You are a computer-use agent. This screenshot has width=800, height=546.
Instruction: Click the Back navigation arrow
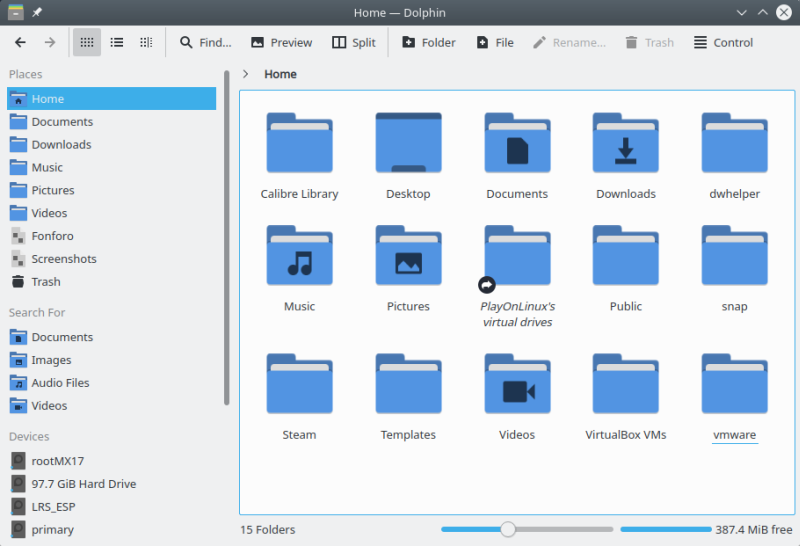(20, 43)
